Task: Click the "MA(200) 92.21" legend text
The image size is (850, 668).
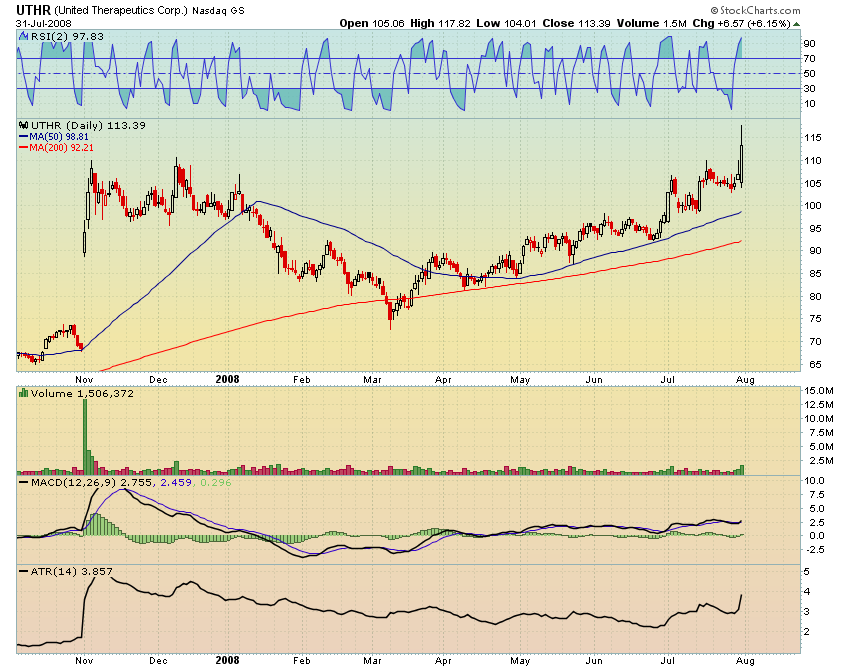Action: point(61,147)
